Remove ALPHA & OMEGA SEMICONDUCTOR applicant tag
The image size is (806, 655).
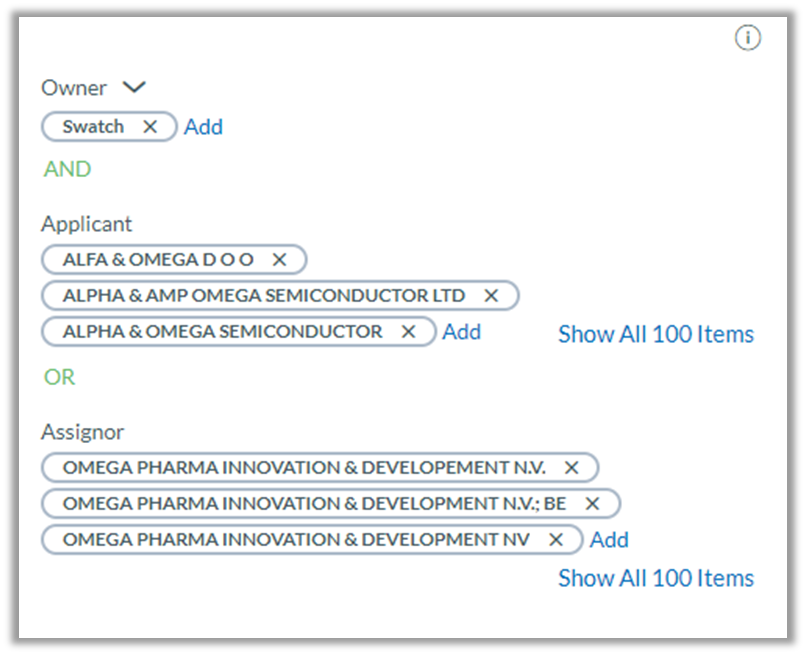click(x=408, y=332)
